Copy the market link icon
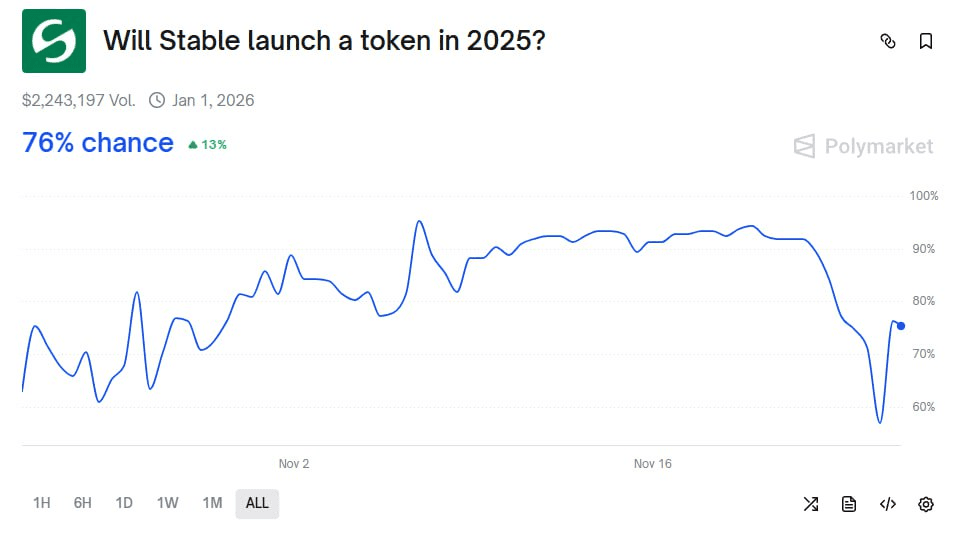955x543 pixels. coord(887,41)
